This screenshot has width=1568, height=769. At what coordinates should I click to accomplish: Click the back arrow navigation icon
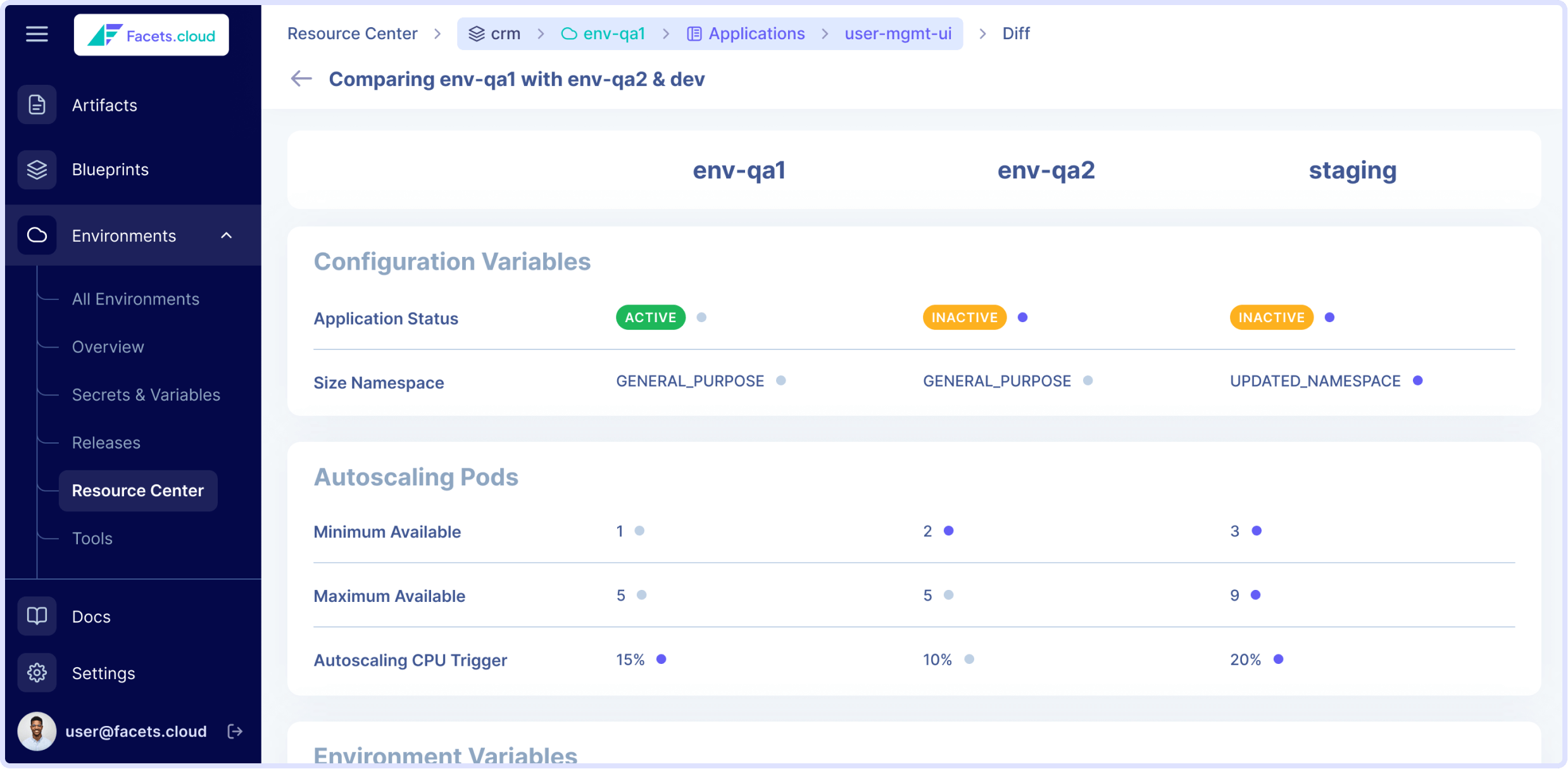302,78
